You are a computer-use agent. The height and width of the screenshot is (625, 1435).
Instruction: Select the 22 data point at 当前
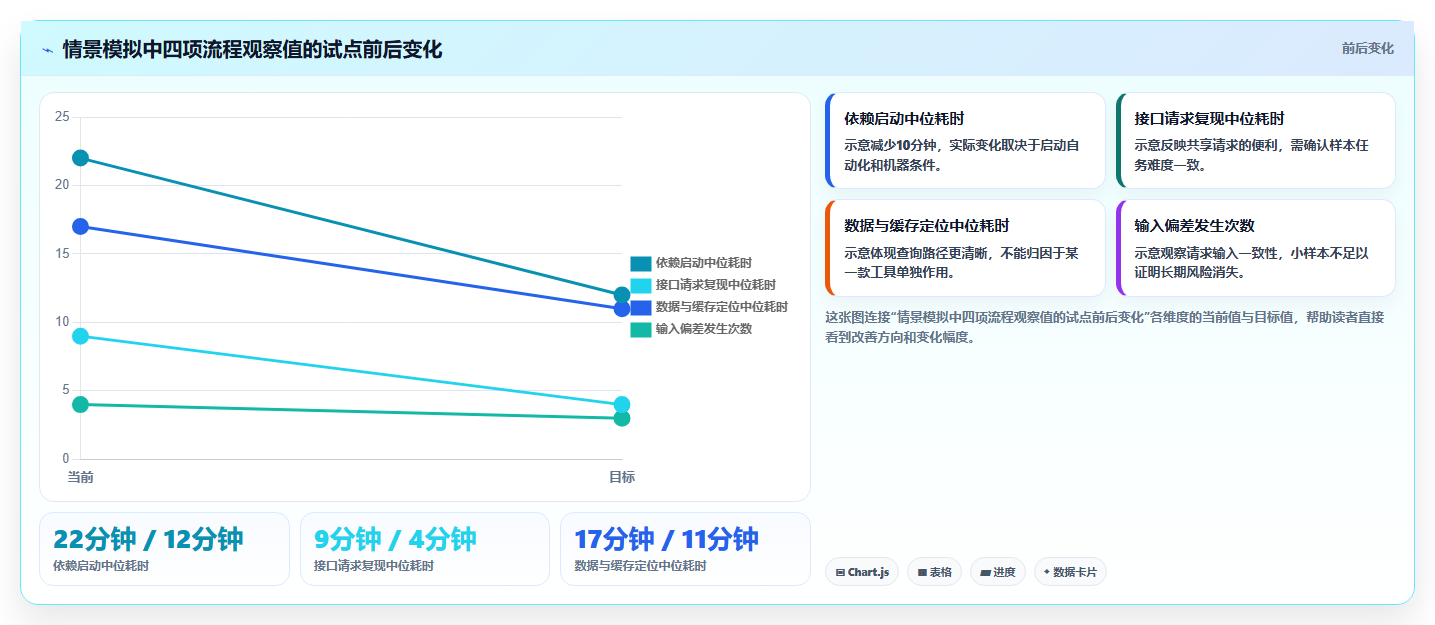[80, 158]
